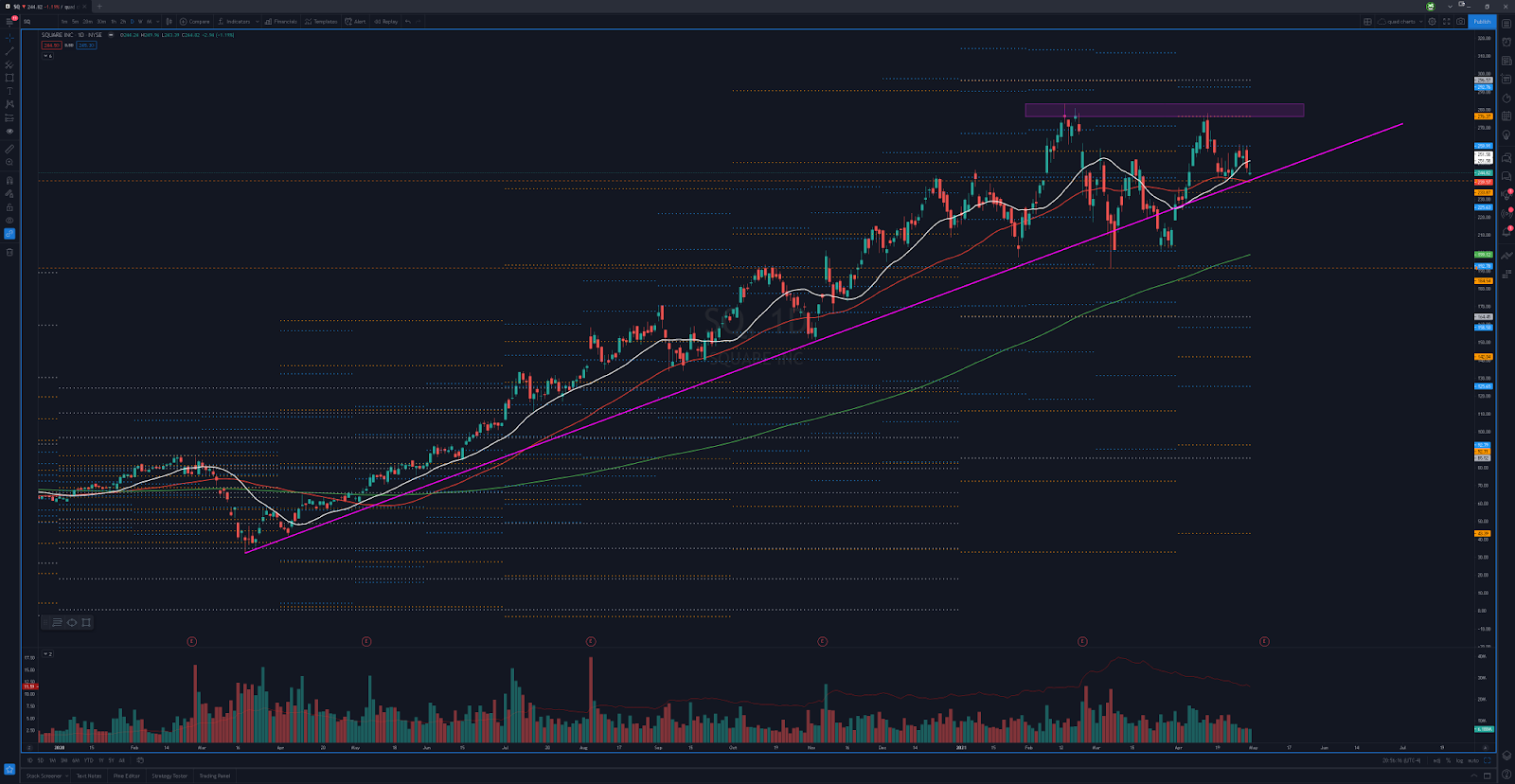Toggle lock all drawing tools
Viewport: 1515px width, 784px height.
click(9, 206)
